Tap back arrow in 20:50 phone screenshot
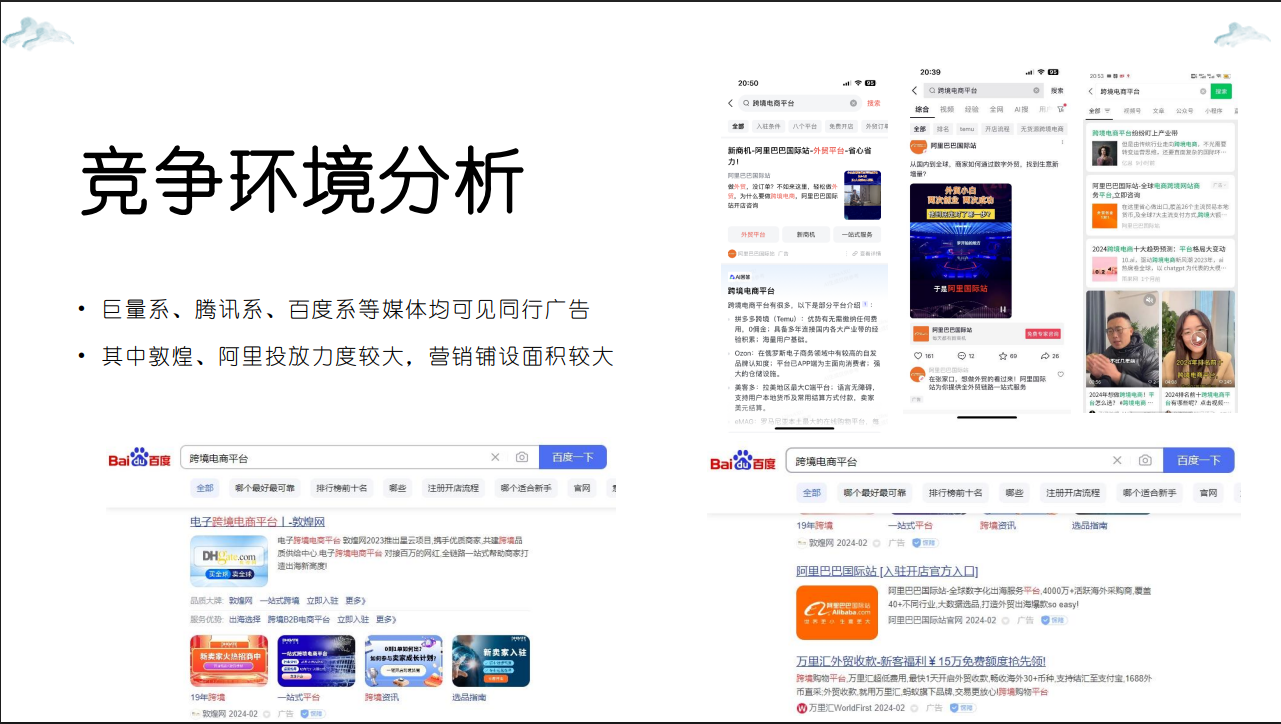 (730, 103)
